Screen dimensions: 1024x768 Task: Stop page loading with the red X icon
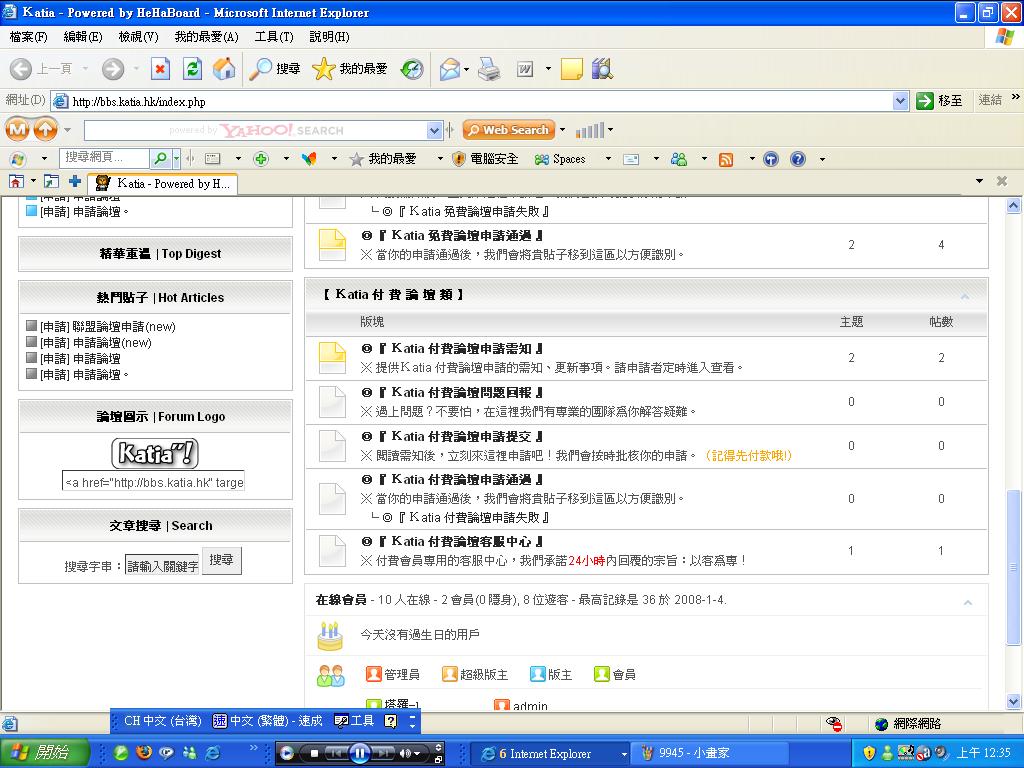(160, 69)
